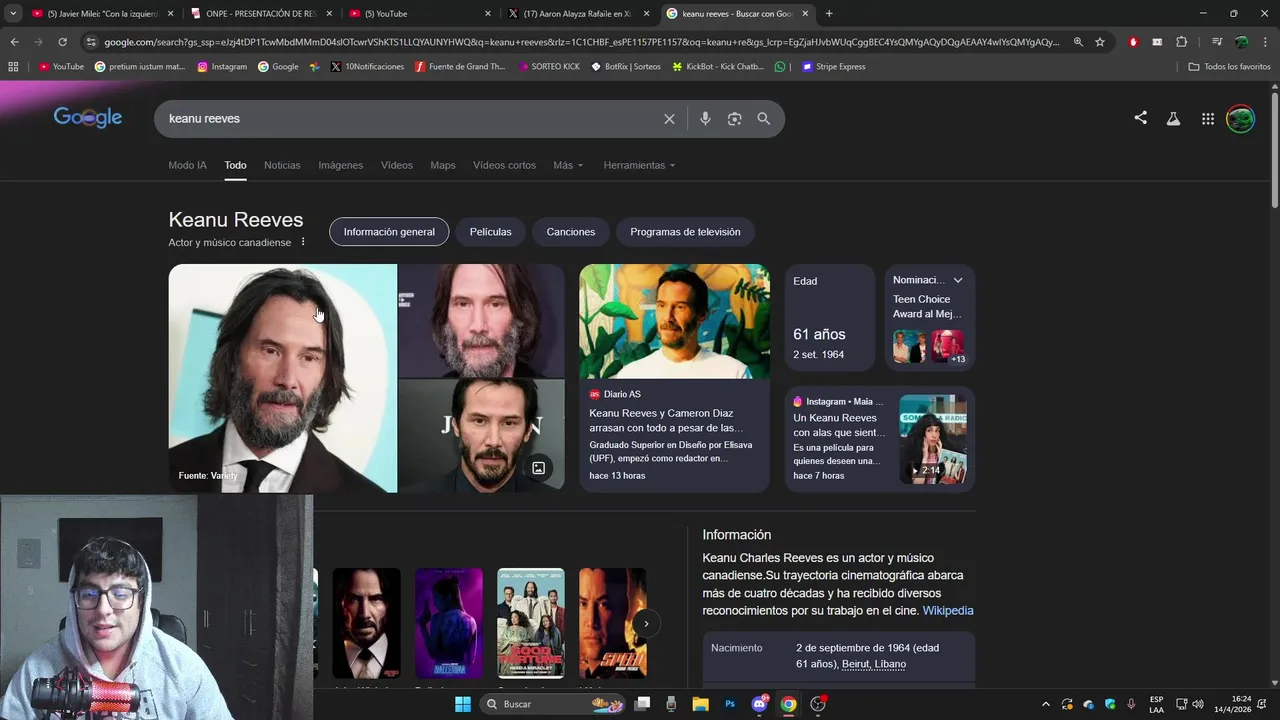Open the Videos cortos tab

(x=504, y=165)
